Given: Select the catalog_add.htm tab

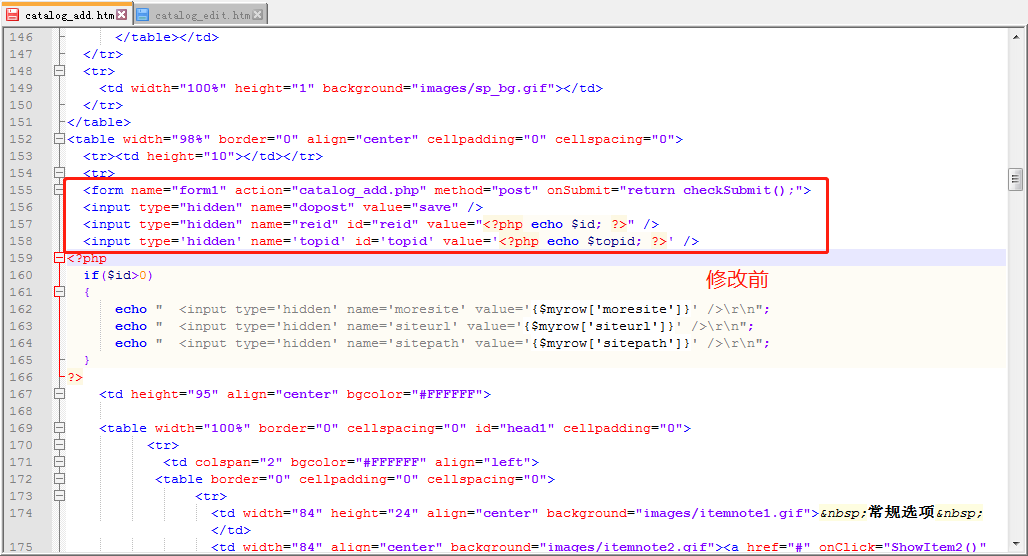Looking at the screenshot, I should 68,15.
